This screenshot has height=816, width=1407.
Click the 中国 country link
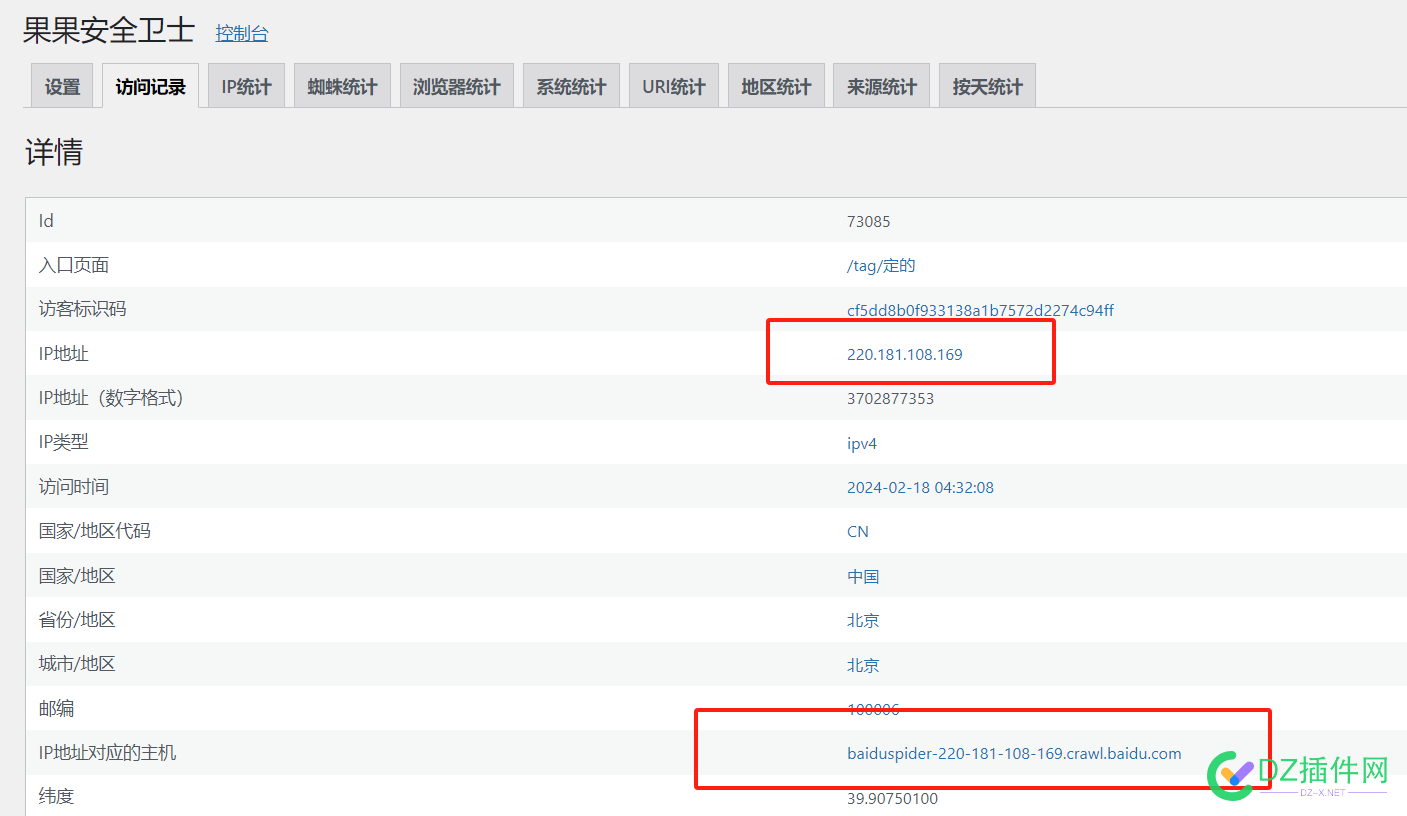click(x=863, y=577)
